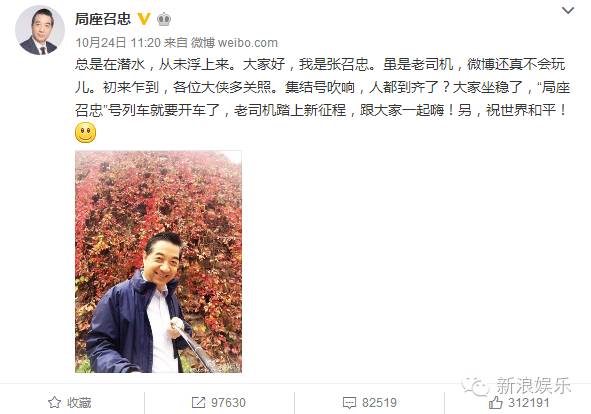This screenshot has width=591, height=414.
Task: Open the 97630 reposts count
Action: click(x=228, y=402)
